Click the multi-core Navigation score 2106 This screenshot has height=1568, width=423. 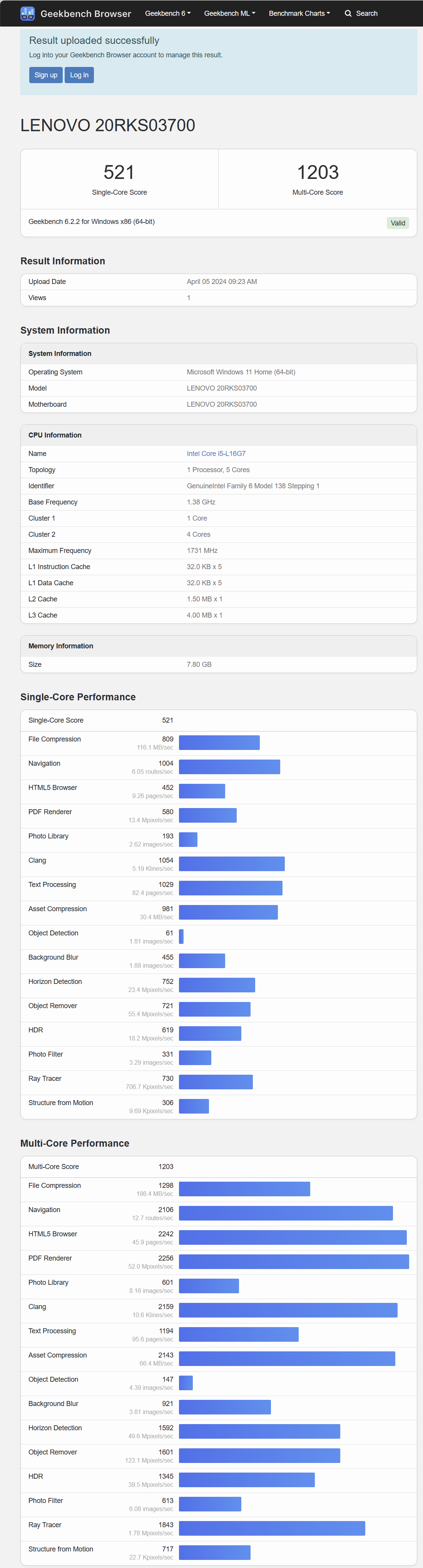(x=166, y=1209)
